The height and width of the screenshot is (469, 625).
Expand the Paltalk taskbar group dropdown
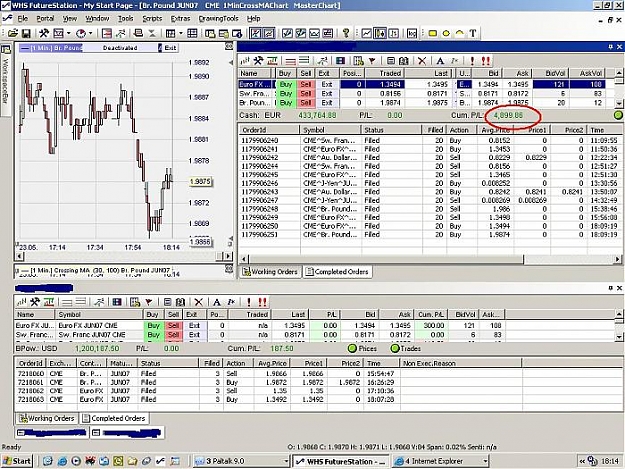[286, 461]
